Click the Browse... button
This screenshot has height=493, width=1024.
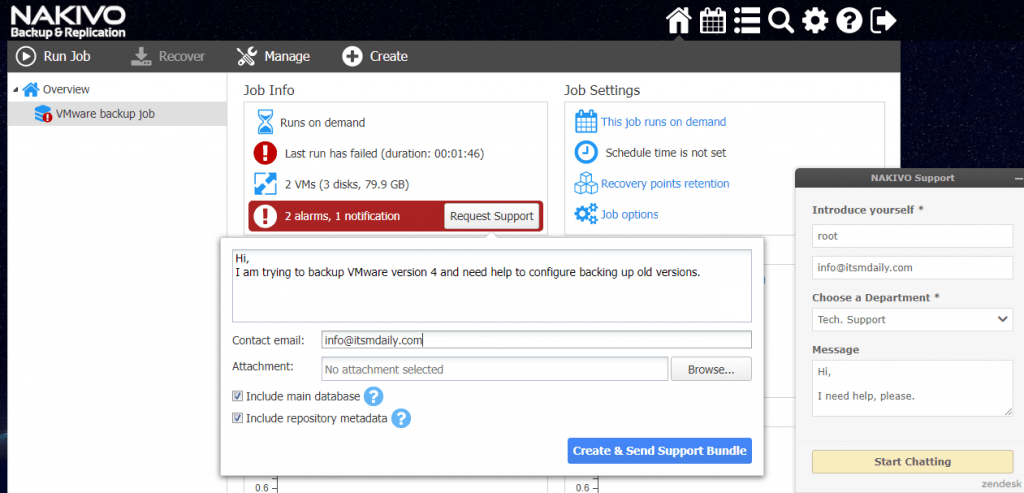coord(711,369)
